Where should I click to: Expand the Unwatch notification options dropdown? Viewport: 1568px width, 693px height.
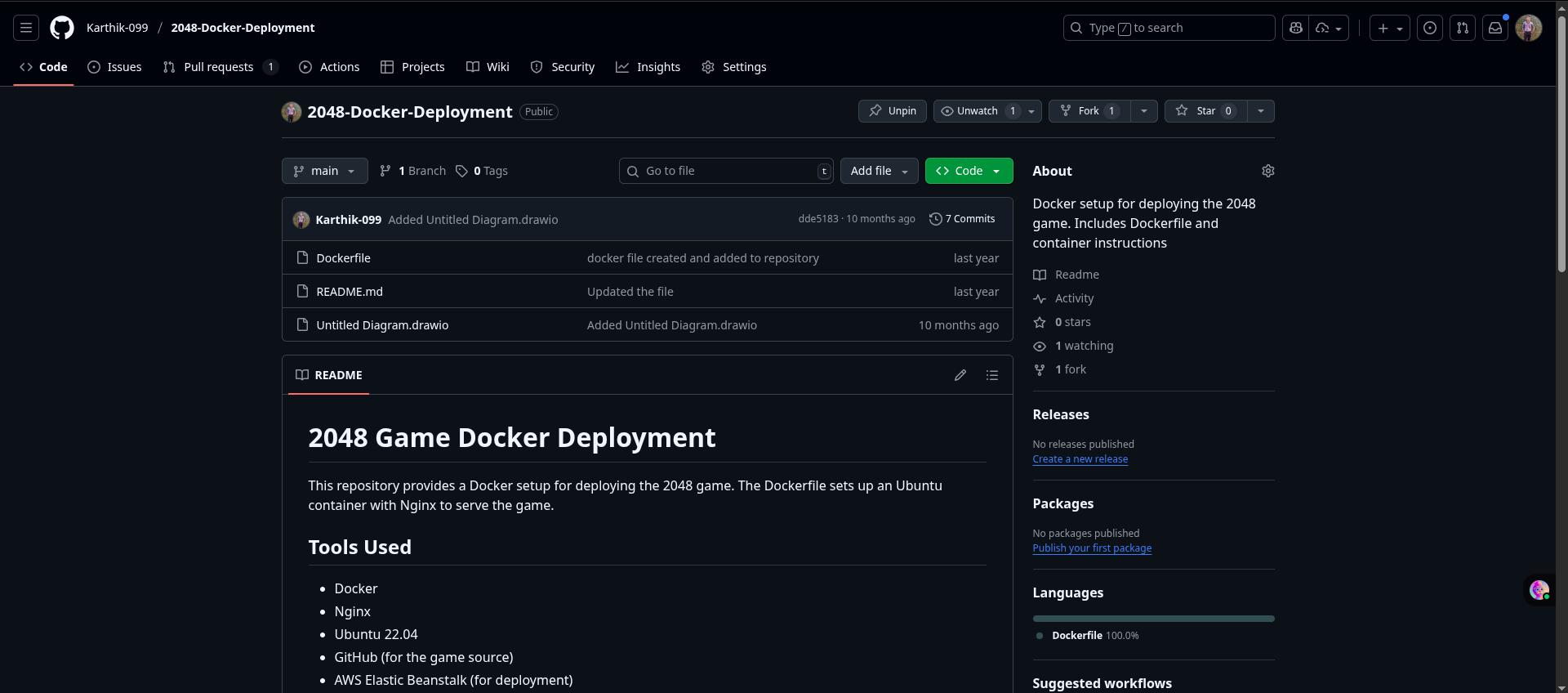point(1031,111)
